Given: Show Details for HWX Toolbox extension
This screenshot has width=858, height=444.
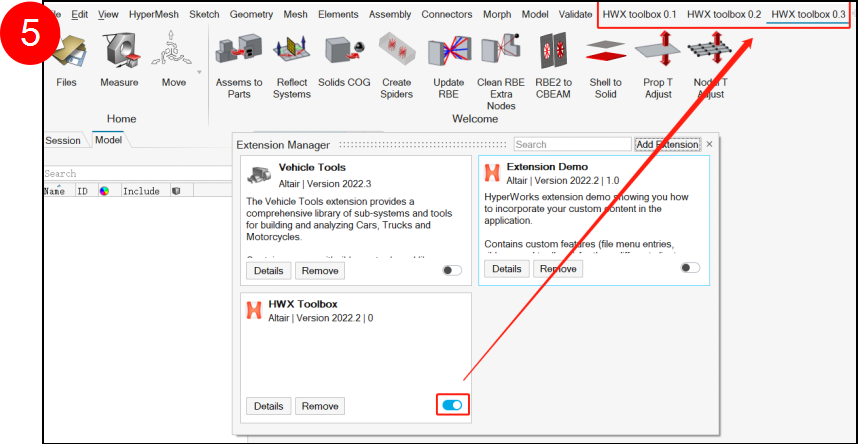Looking at the screenshot, I should 269,406.
